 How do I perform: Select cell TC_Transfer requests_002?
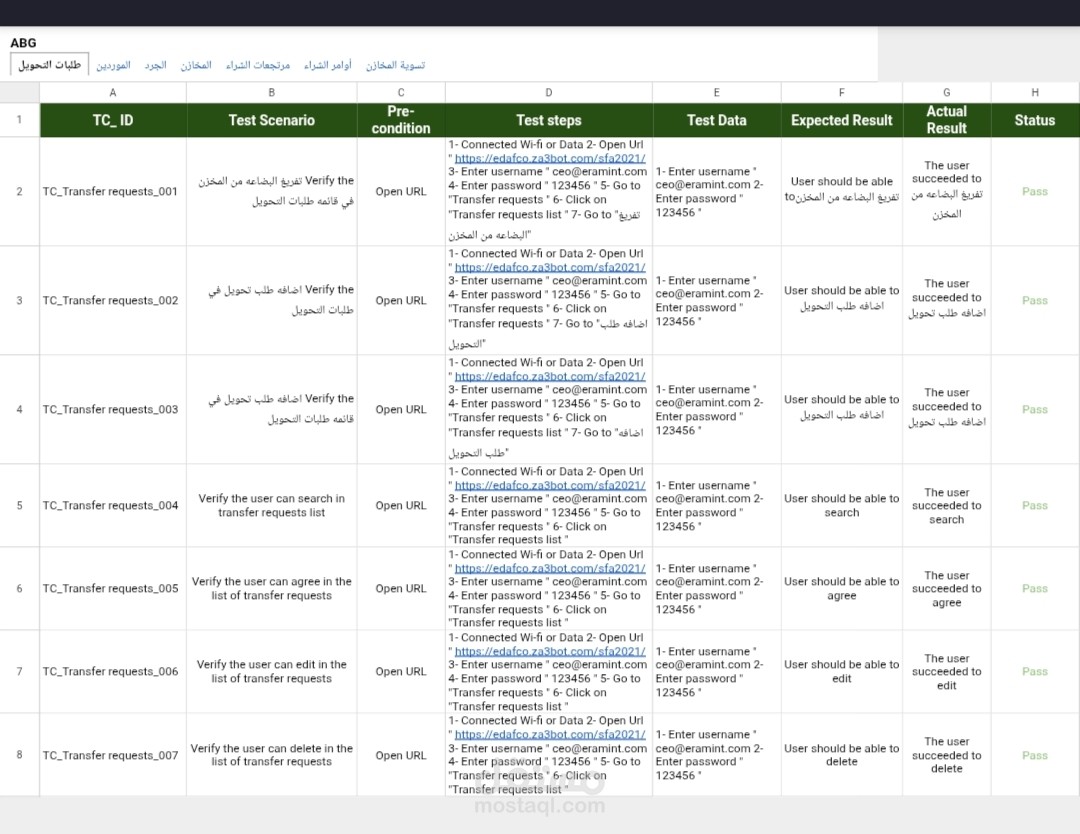coord(113,300)
